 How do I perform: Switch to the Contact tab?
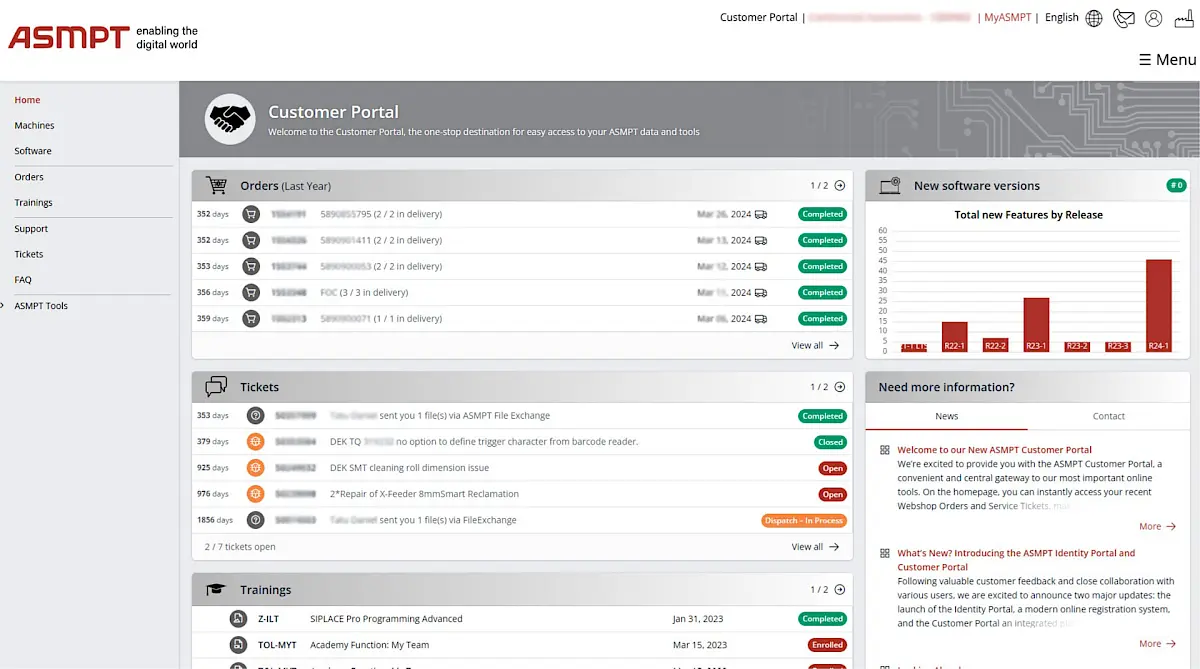(x=1108, y=416)
